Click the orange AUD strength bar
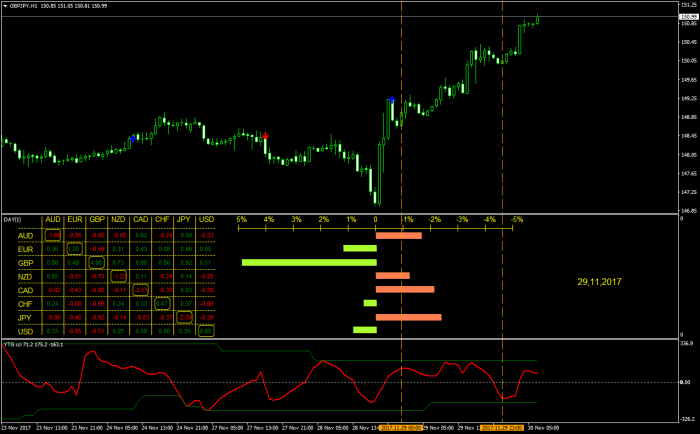700x434 pixels. [x=399, y=235]
